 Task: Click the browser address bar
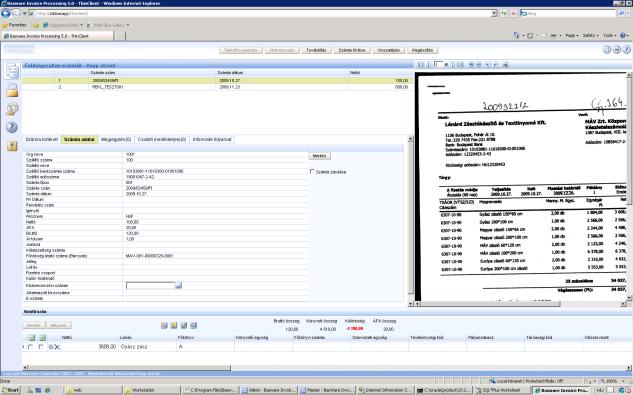click(260, 13)
